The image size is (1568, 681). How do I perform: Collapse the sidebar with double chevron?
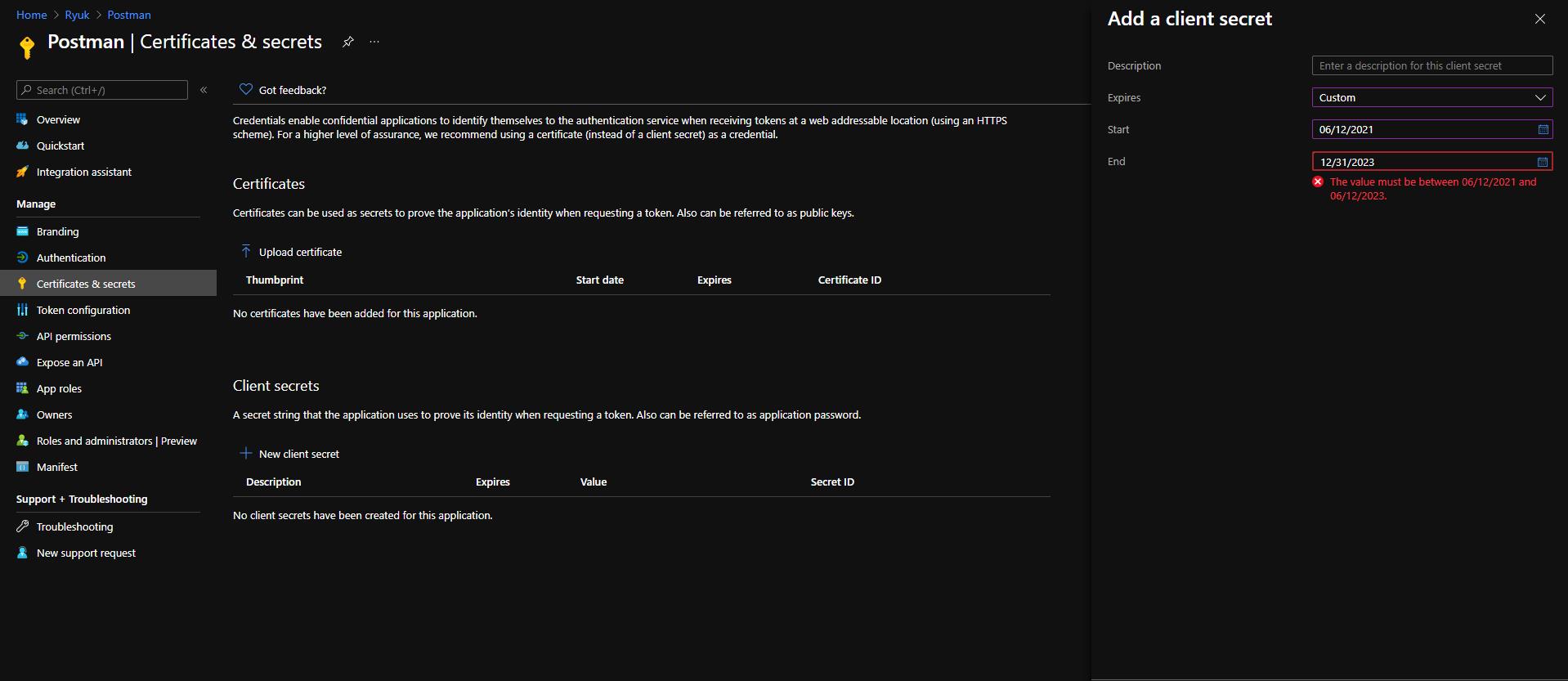click(204, 90)
